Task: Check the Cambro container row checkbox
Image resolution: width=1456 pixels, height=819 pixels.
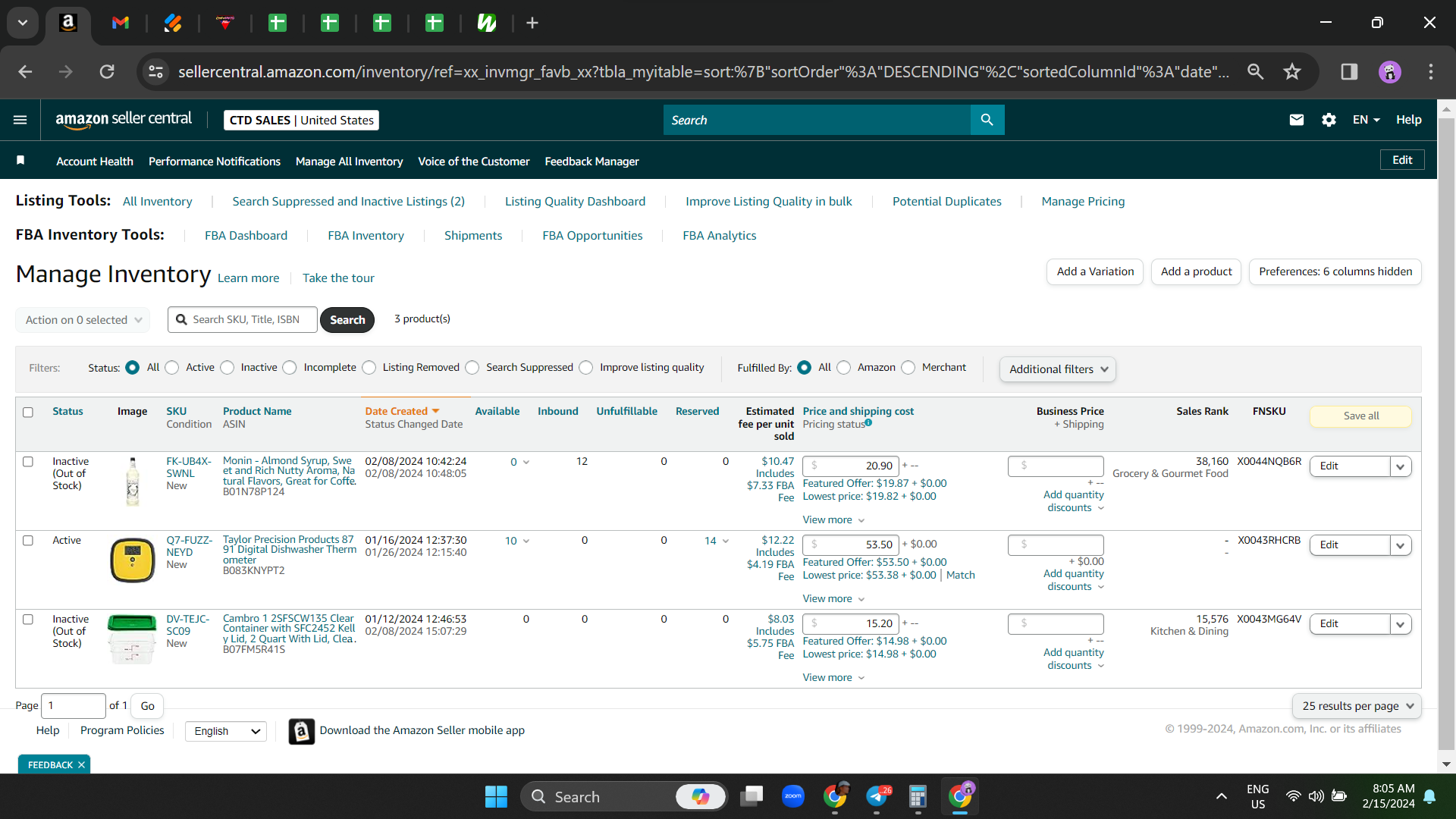Action: click(x=28, y=620)
